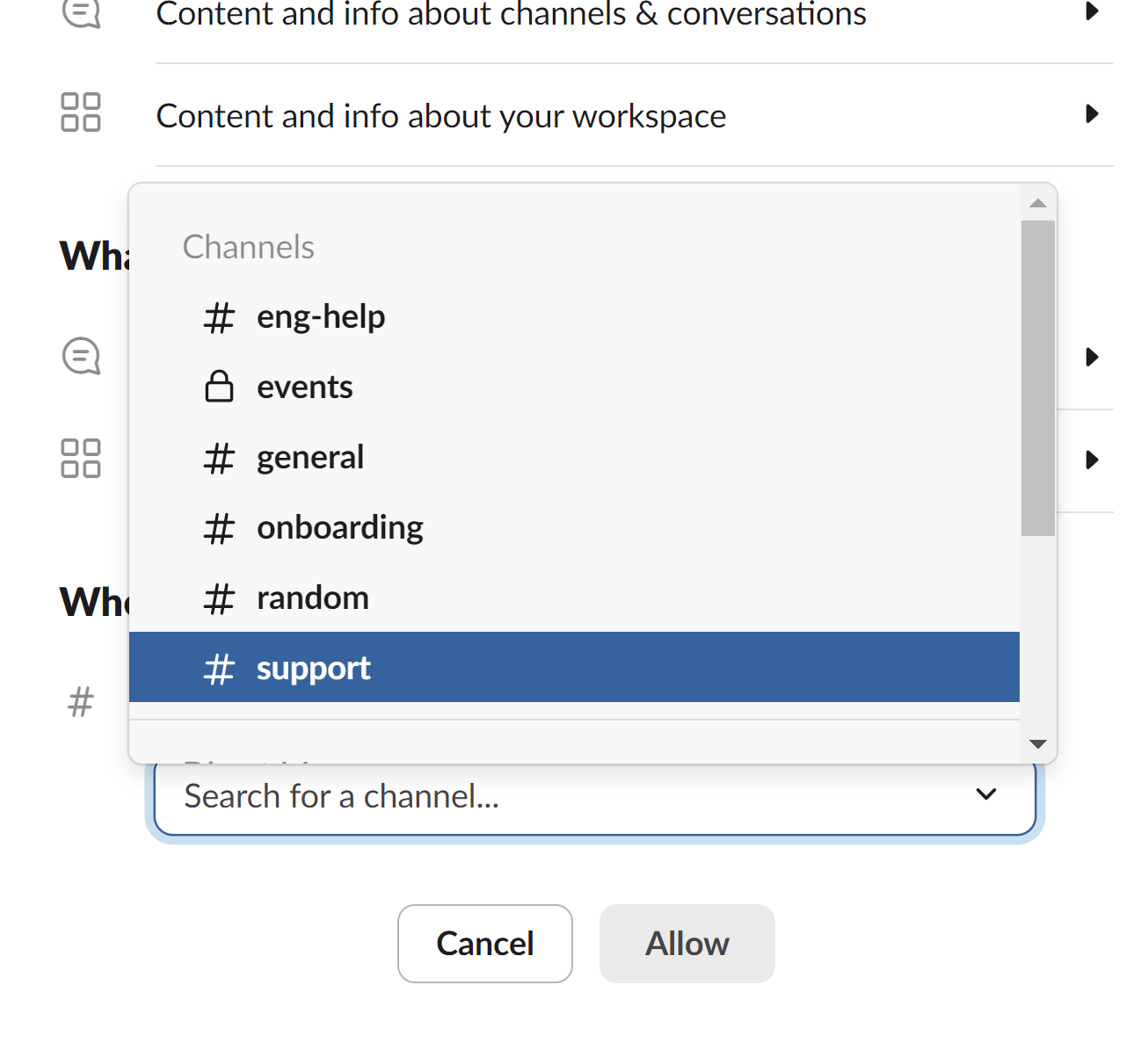Click the Content and info about your workspace text

(x=441, y=116)
